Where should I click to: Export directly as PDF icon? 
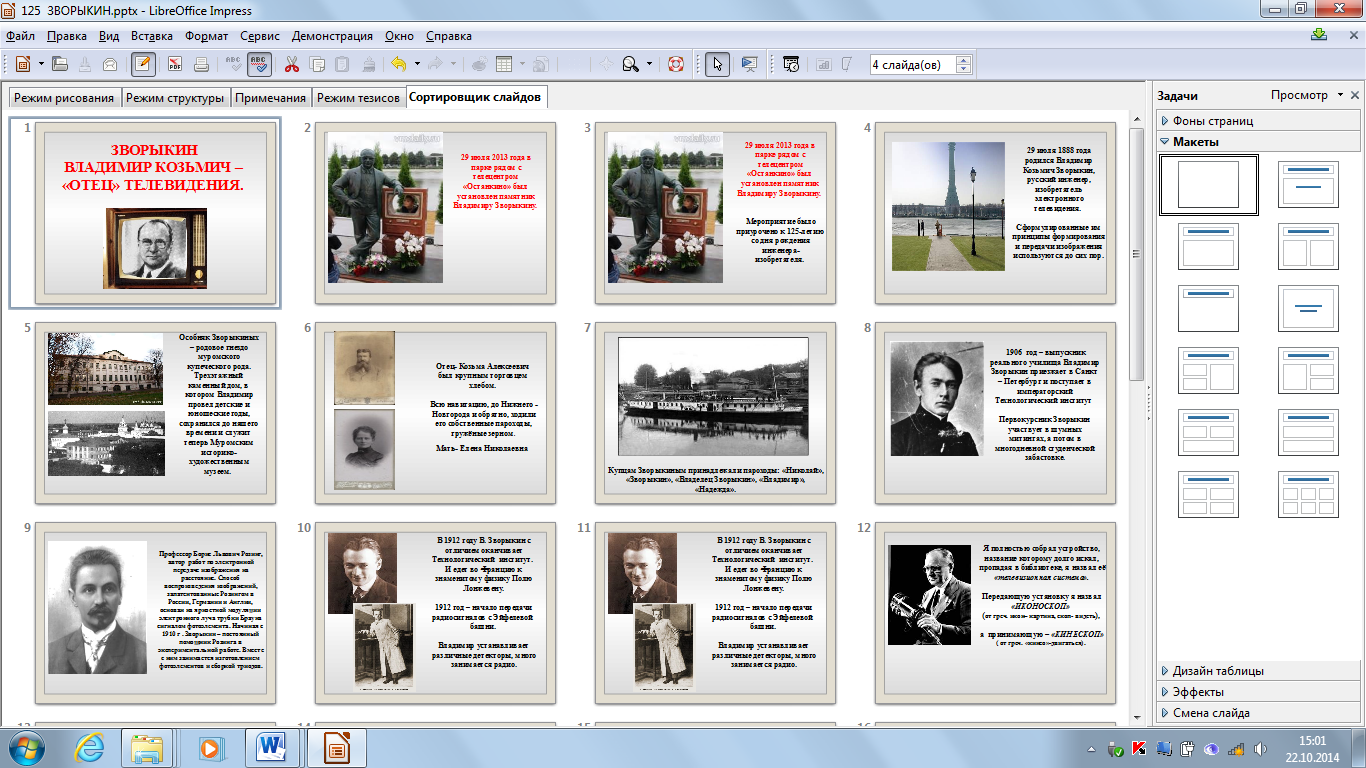175,63
